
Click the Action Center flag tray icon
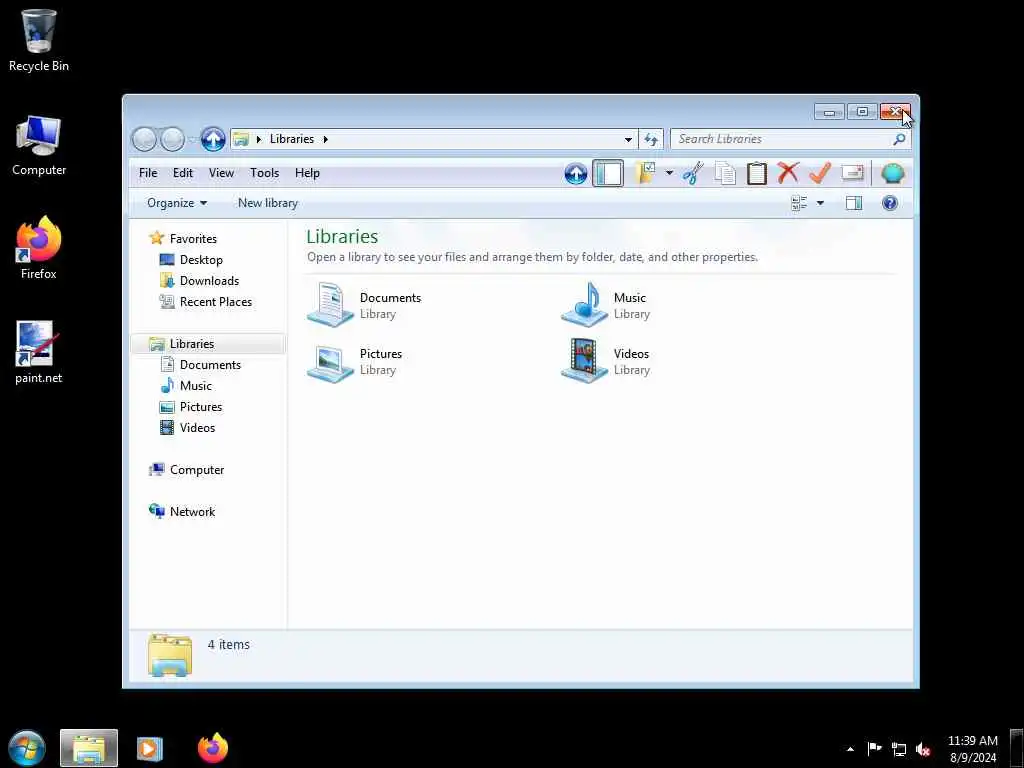[x=874, y=749]
